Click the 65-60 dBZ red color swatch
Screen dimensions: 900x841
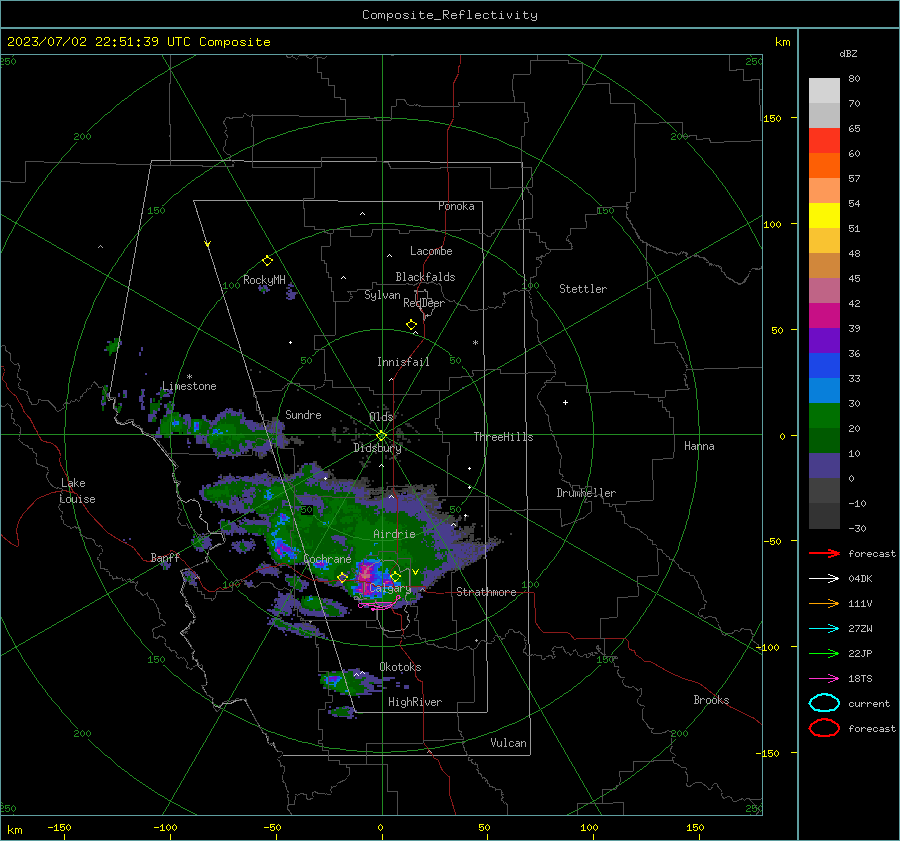824,141
